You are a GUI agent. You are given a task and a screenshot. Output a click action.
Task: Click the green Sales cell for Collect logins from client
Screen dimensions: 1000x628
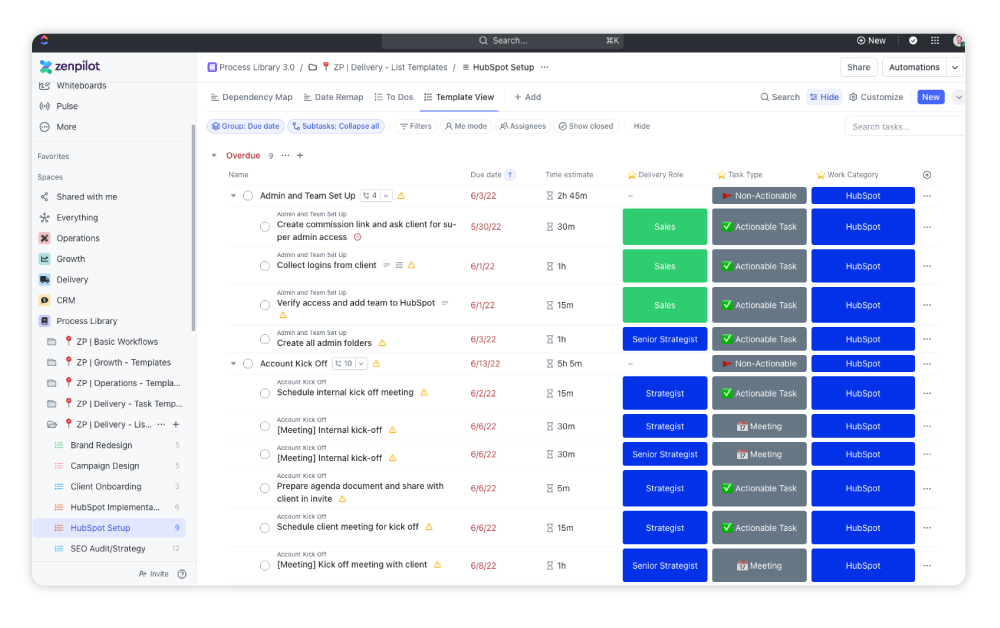click(x=665, y=267)
